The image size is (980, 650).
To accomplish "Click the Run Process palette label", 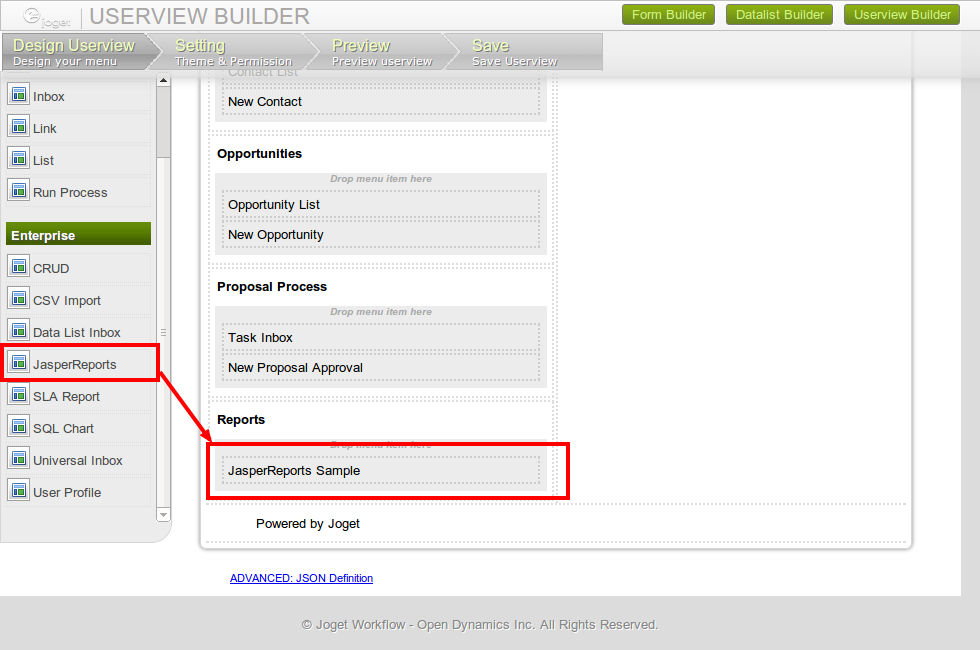I will [x=70, y=192].
